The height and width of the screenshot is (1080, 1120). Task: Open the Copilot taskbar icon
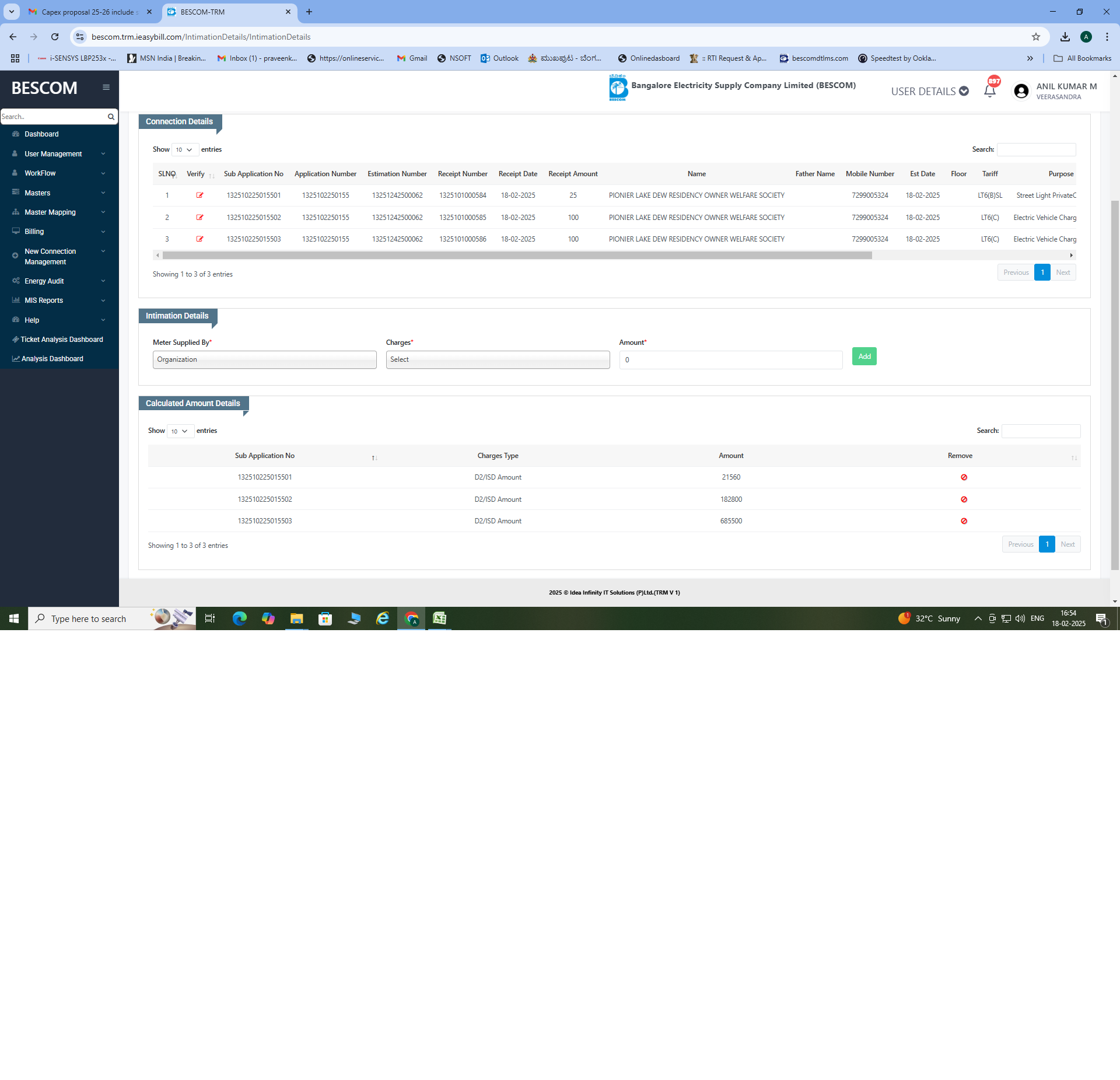click(268, 618)
